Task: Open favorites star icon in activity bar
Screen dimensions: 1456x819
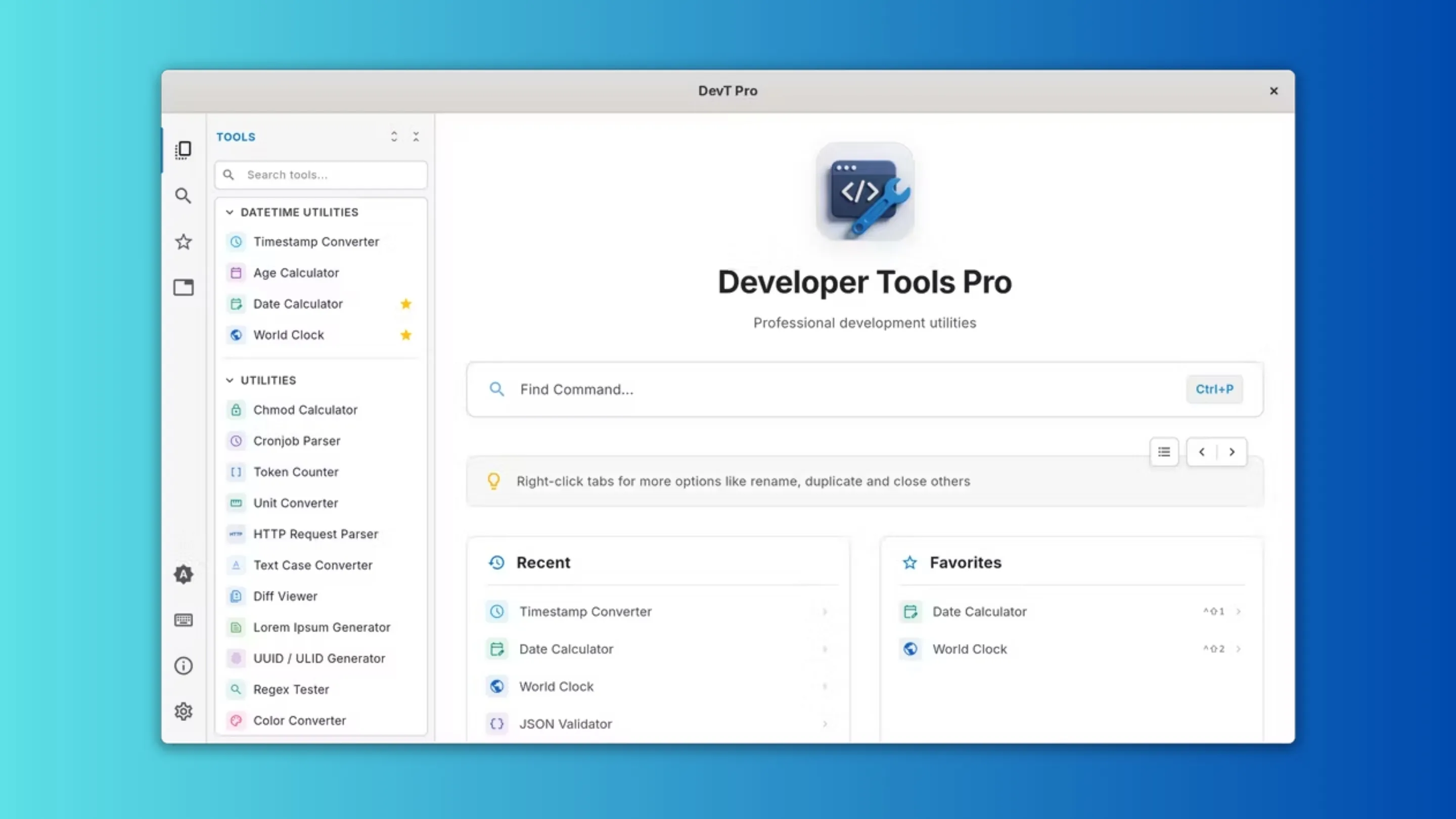Action: [x=183, y=242]
